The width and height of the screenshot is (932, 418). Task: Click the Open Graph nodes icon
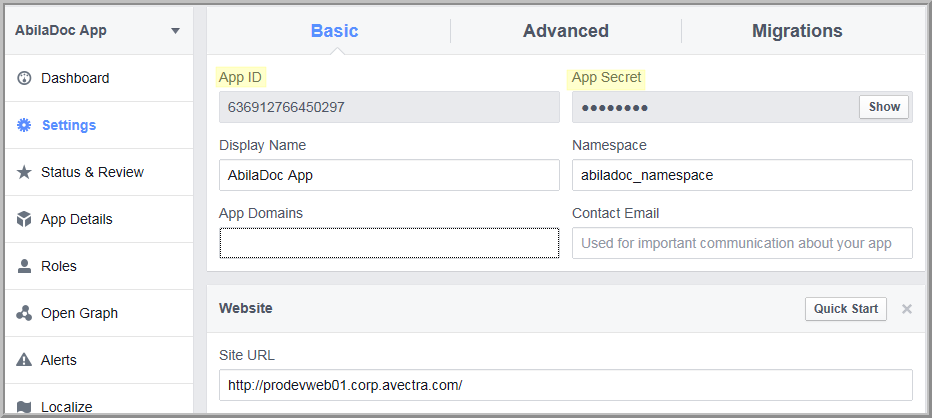[x=24, y=313]
